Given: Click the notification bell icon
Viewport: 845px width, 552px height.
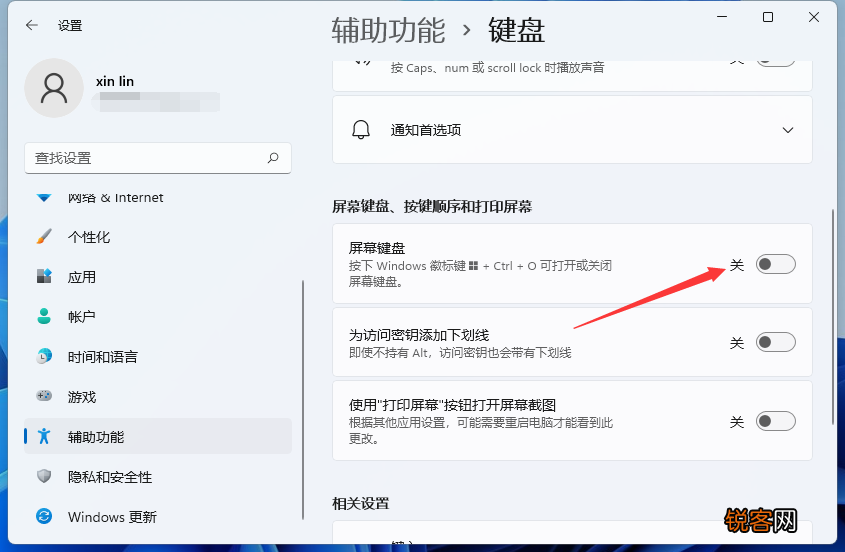Looking at the screenshot, I should tap(361, 130).
